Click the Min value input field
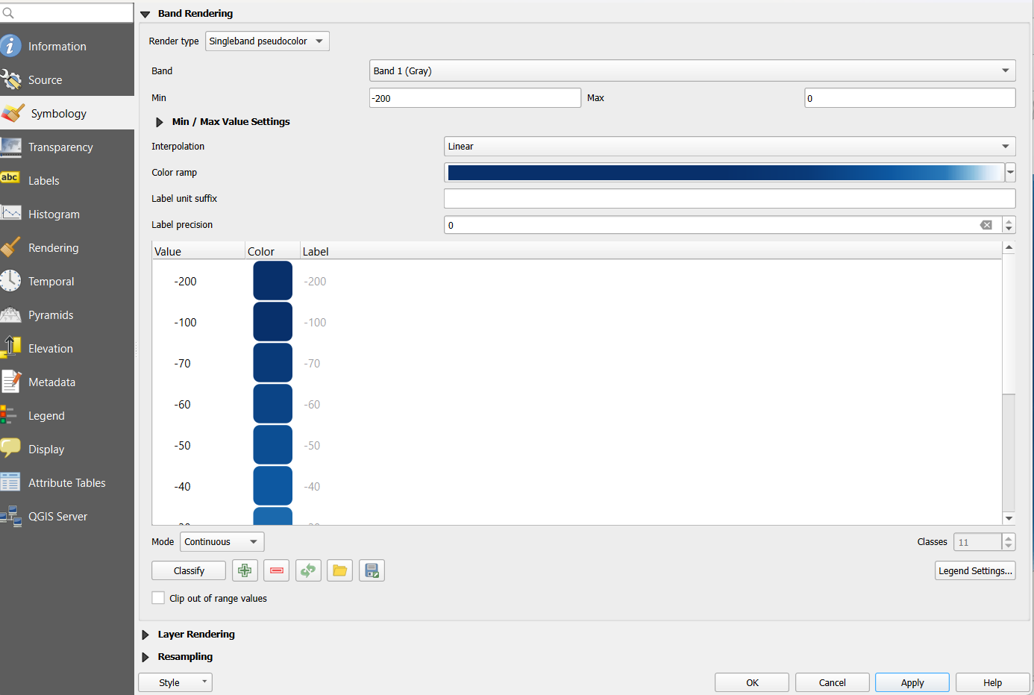This screenshot has height=695, width=1034. point(474,98)
